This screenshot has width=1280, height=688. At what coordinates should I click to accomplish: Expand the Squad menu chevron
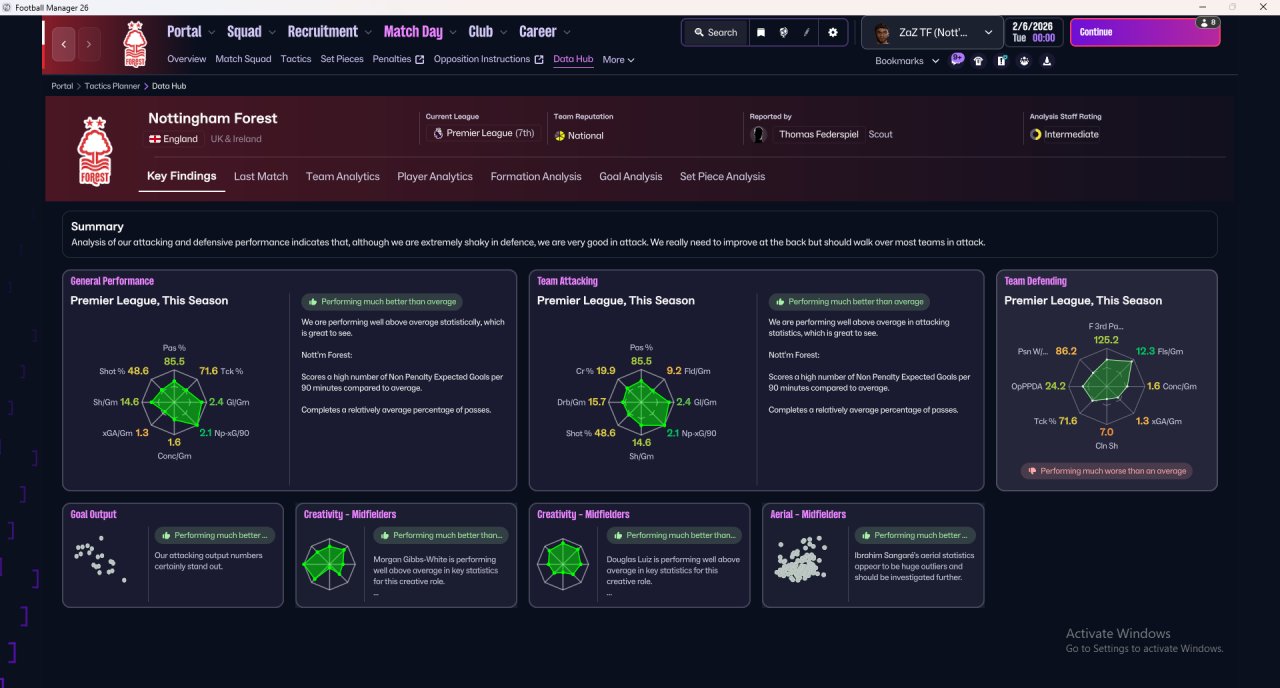(274, 32)
